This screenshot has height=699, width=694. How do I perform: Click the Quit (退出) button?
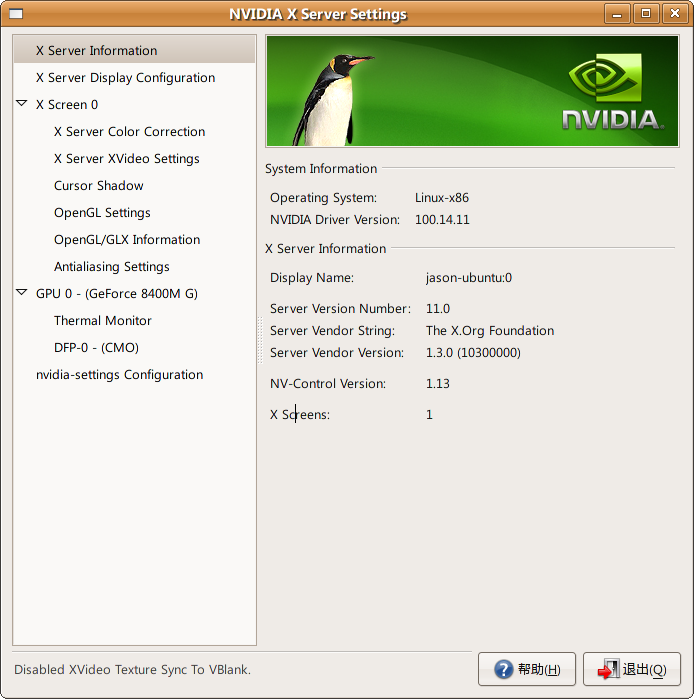coord(632,669)
